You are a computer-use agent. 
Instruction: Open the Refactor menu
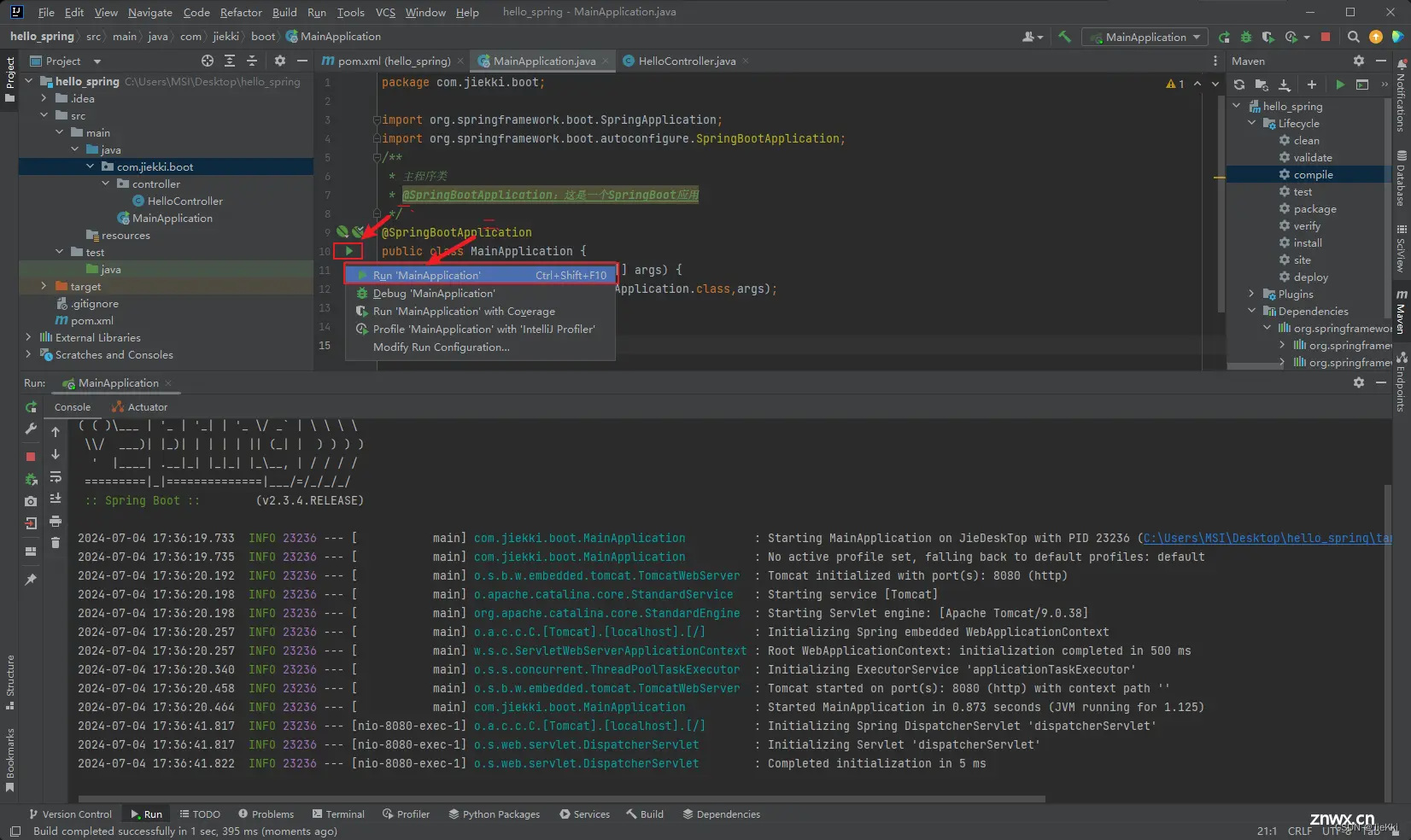pyautogui.click(x=241, y=12)
